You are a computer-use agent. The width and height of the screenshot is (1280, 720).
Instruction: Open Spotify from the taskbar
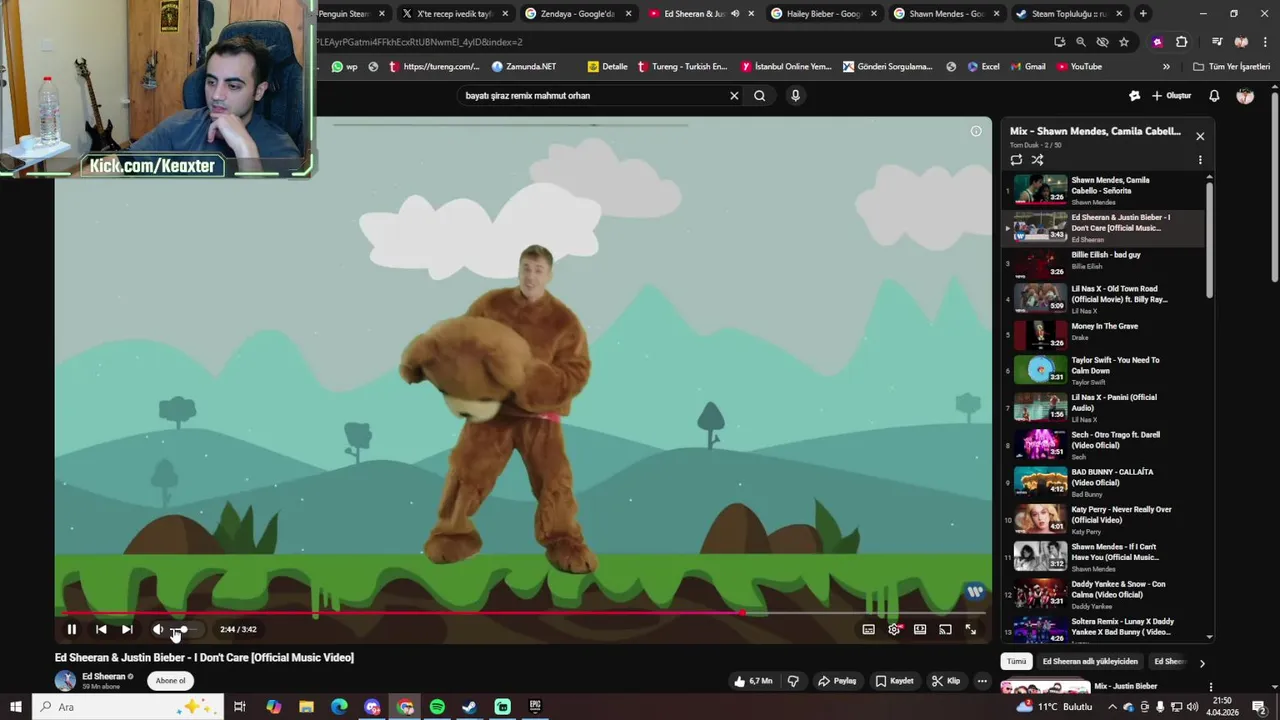pos(437,707)
